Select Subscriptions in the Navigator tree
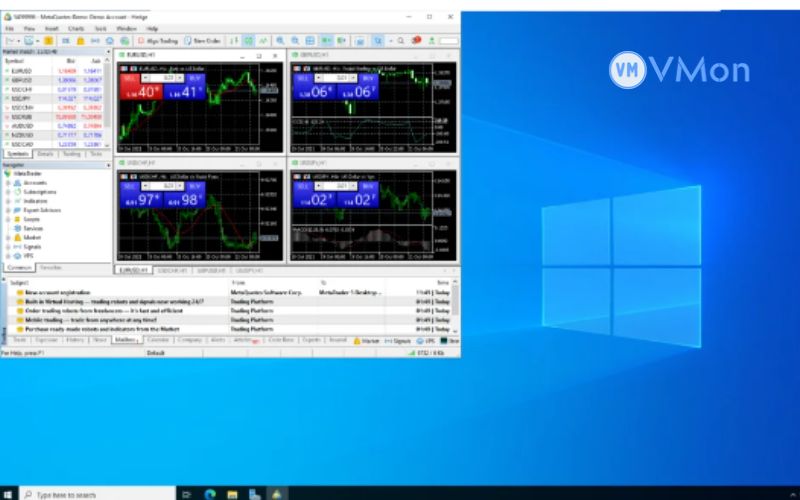Screen dimensions: 800x500 click(40, 192)
